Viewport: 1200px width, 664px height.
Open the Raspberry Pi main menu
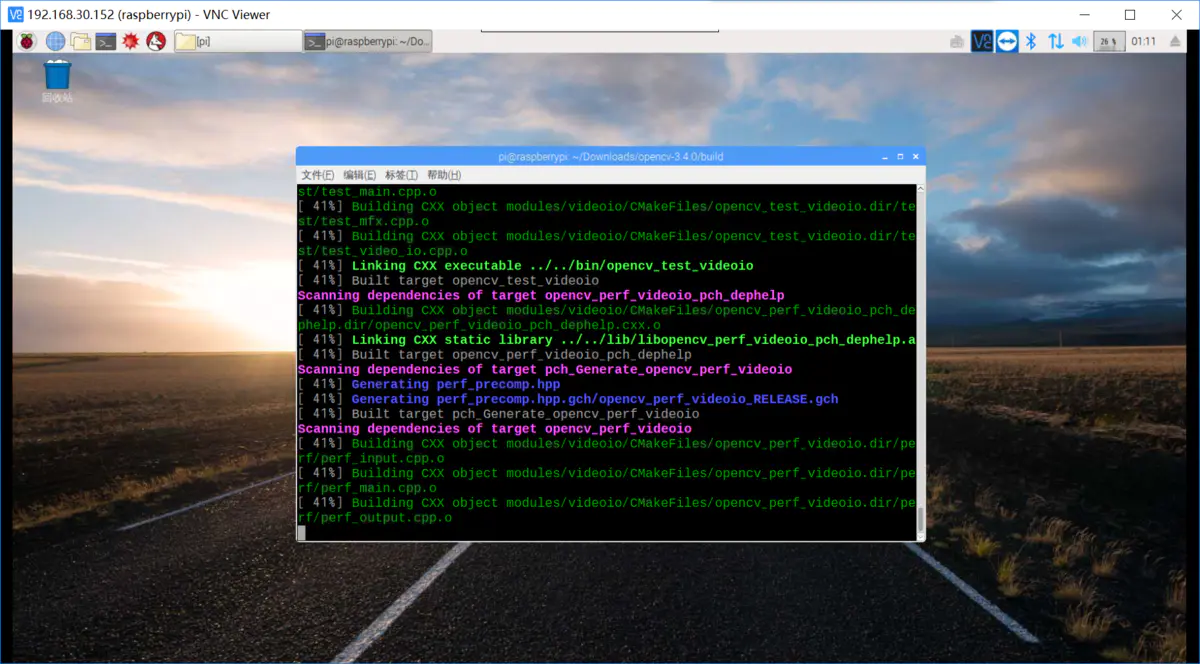click(28, 41)
